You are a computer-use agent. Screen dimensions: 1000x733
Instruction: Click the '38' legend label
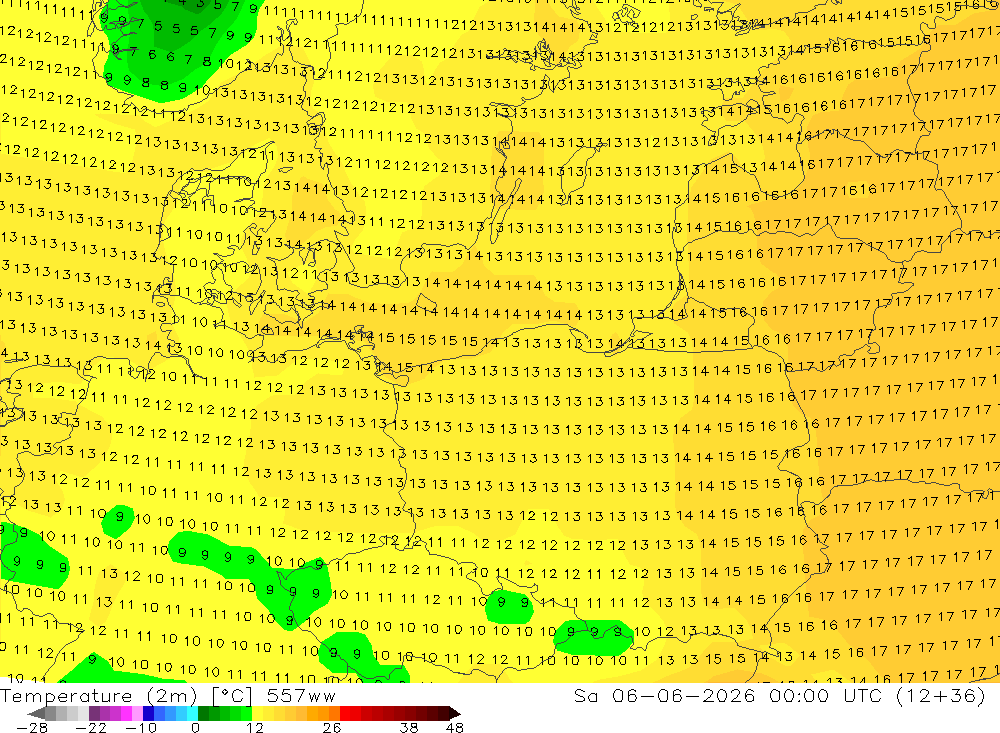click(x=409, y=728)
